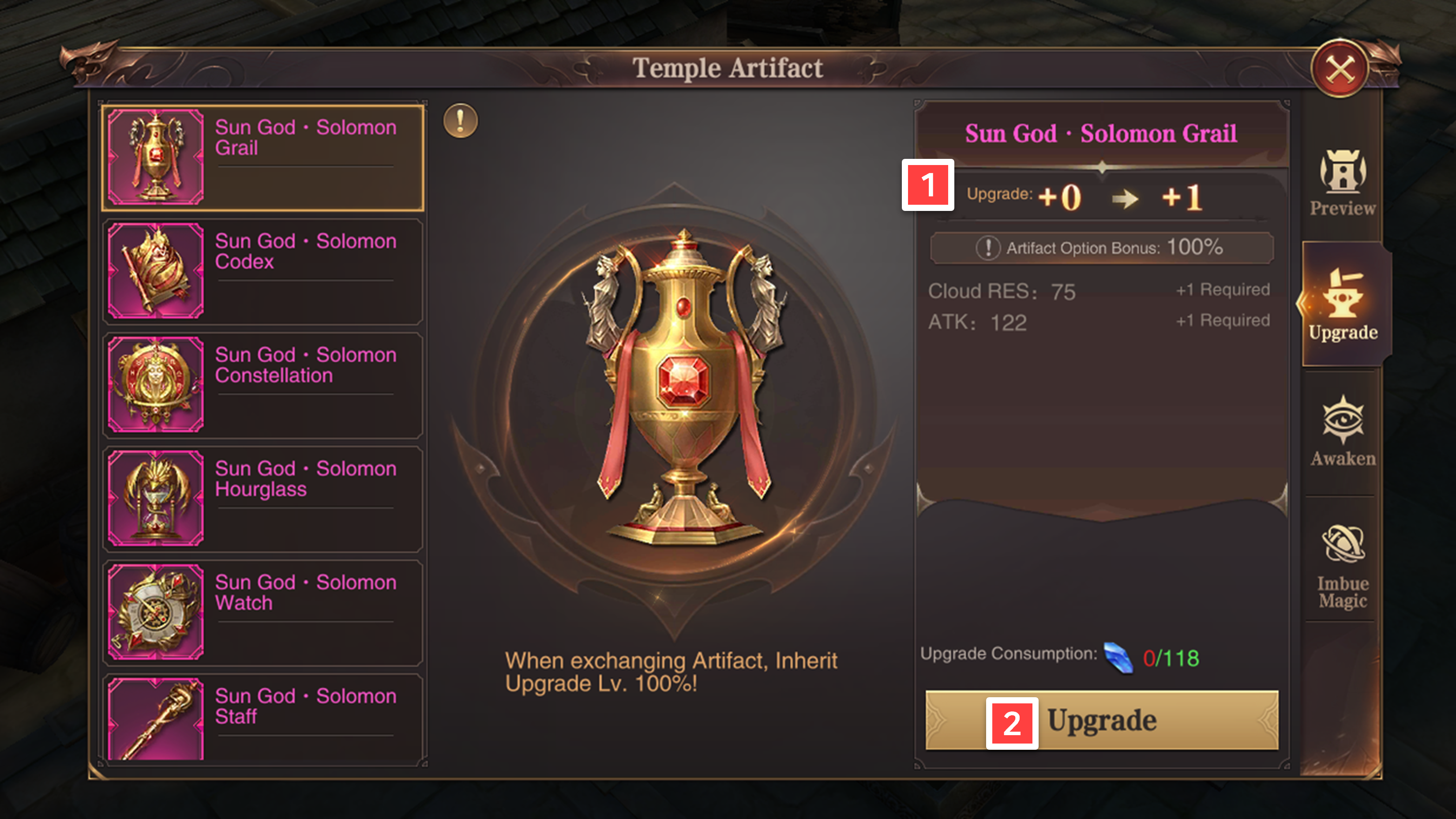Click the blue crystal consumption icon

(1118, 657)
